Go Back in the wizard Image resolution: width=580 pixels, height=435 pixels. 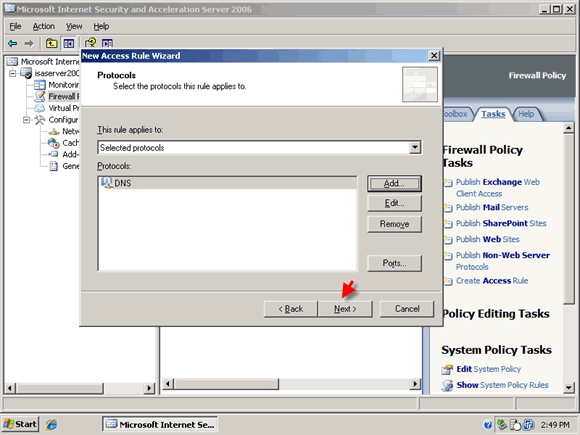(290, 309)
